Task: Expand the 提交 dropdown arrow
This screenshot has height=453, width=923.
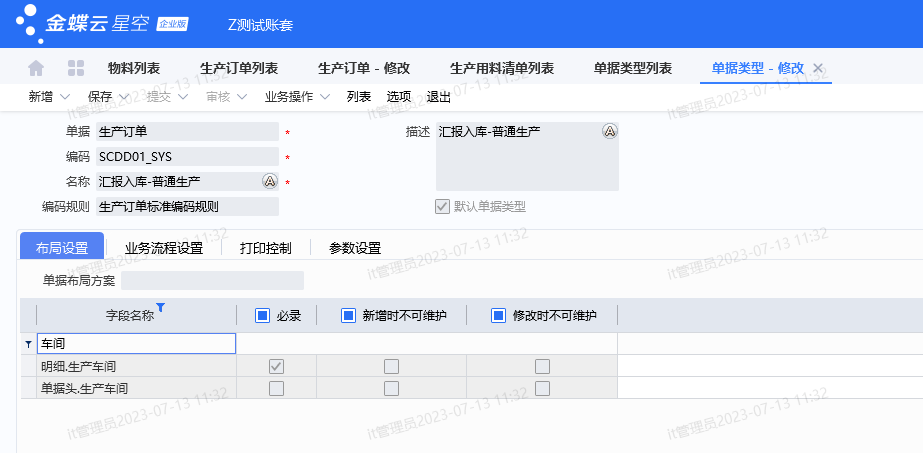Action: (x=182, y=97)
